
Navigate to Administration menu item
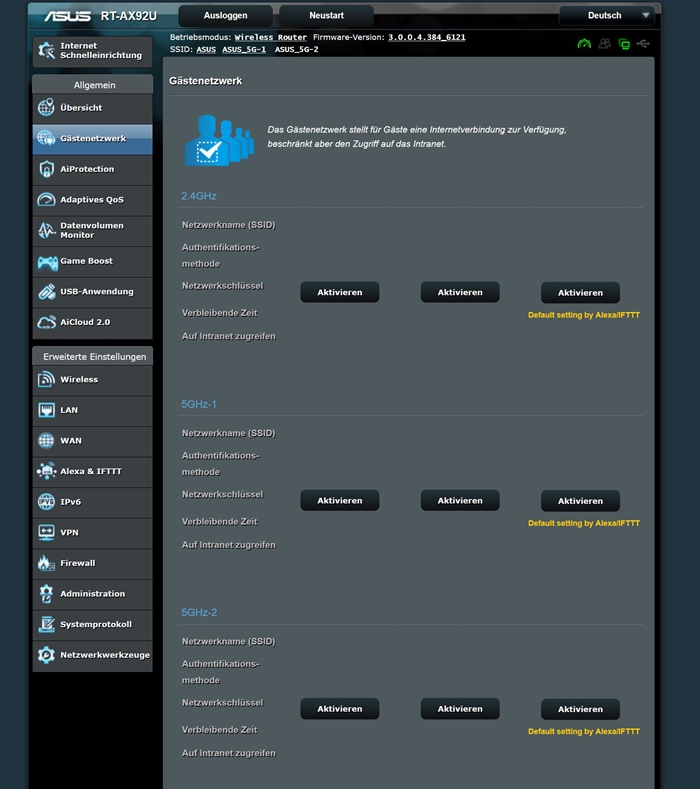point(93,594)
